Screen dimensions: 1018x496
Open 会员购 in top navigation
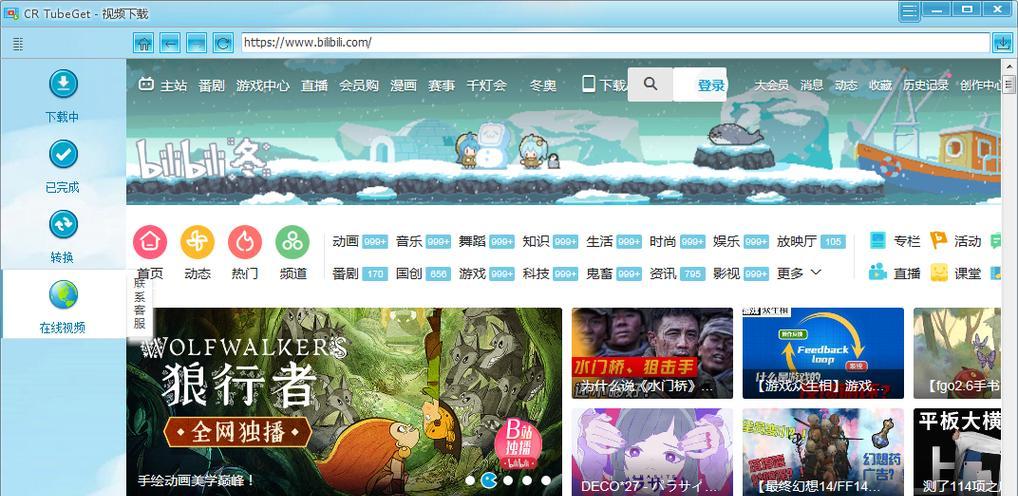point(359,85)
